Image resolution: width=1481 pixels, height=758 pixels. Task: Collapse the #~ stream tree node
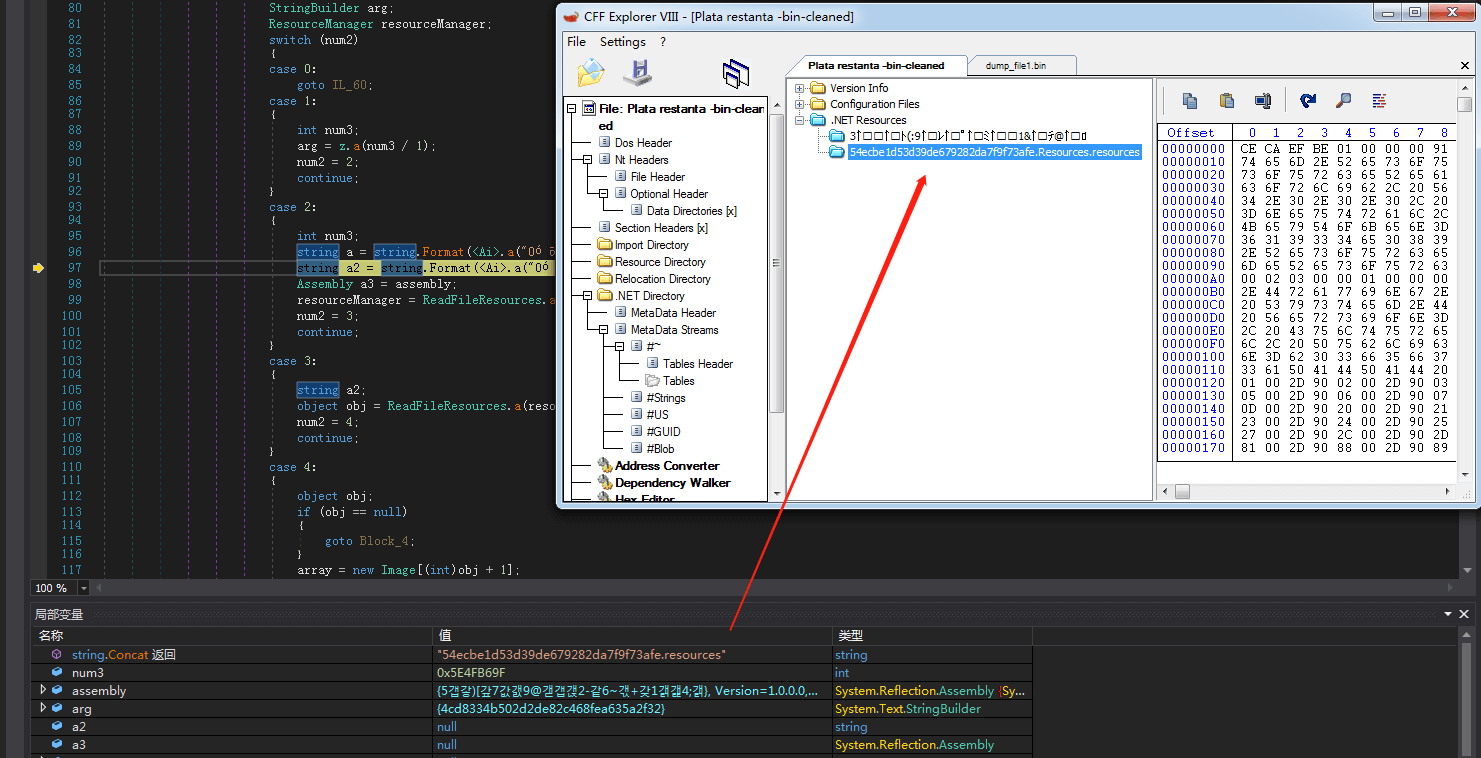620,347
